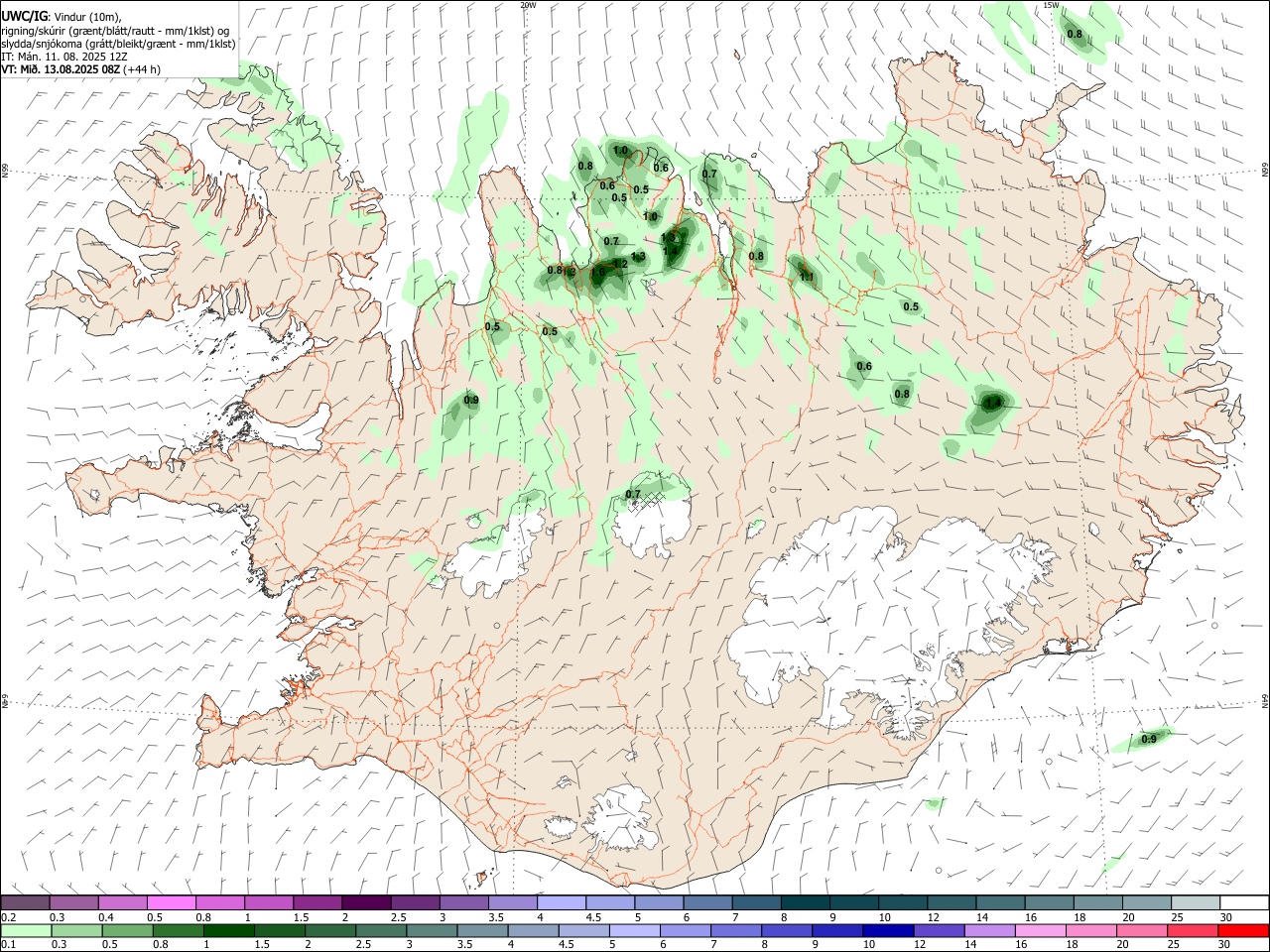
Task: Click the 0.7 value on the hatched glacier
Action: click(x=633, y=495)
